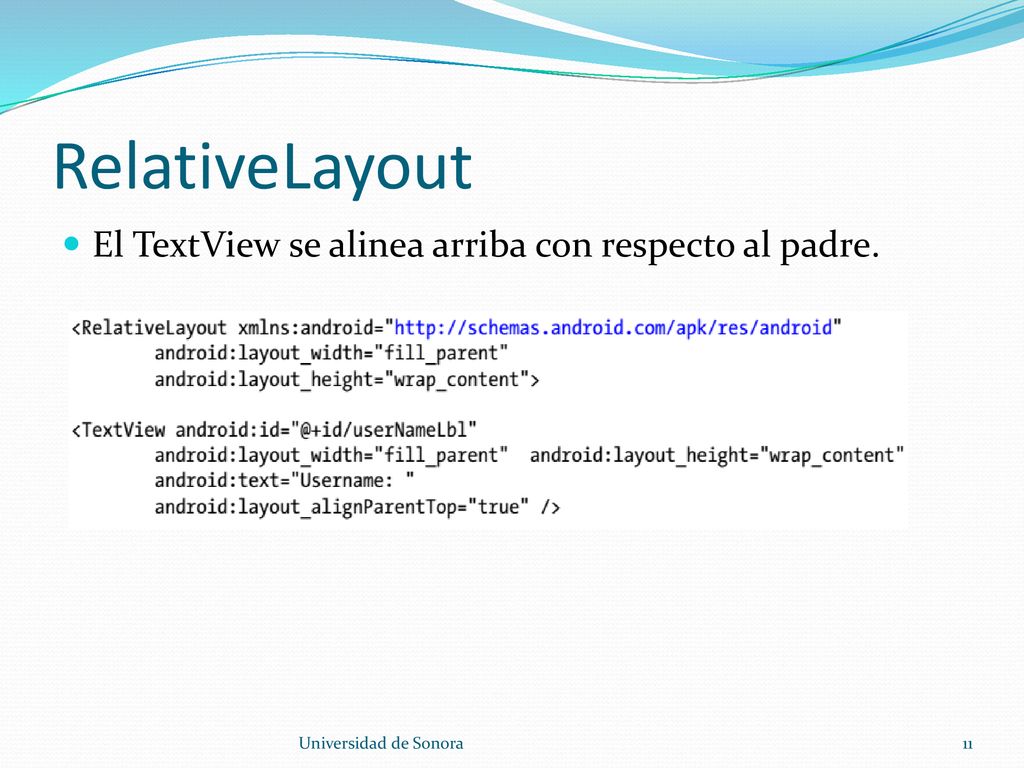Click the '<RelativeLayout xmlns:android=' opening tag text
1024x768 pixels.
[x=227, y=327]
